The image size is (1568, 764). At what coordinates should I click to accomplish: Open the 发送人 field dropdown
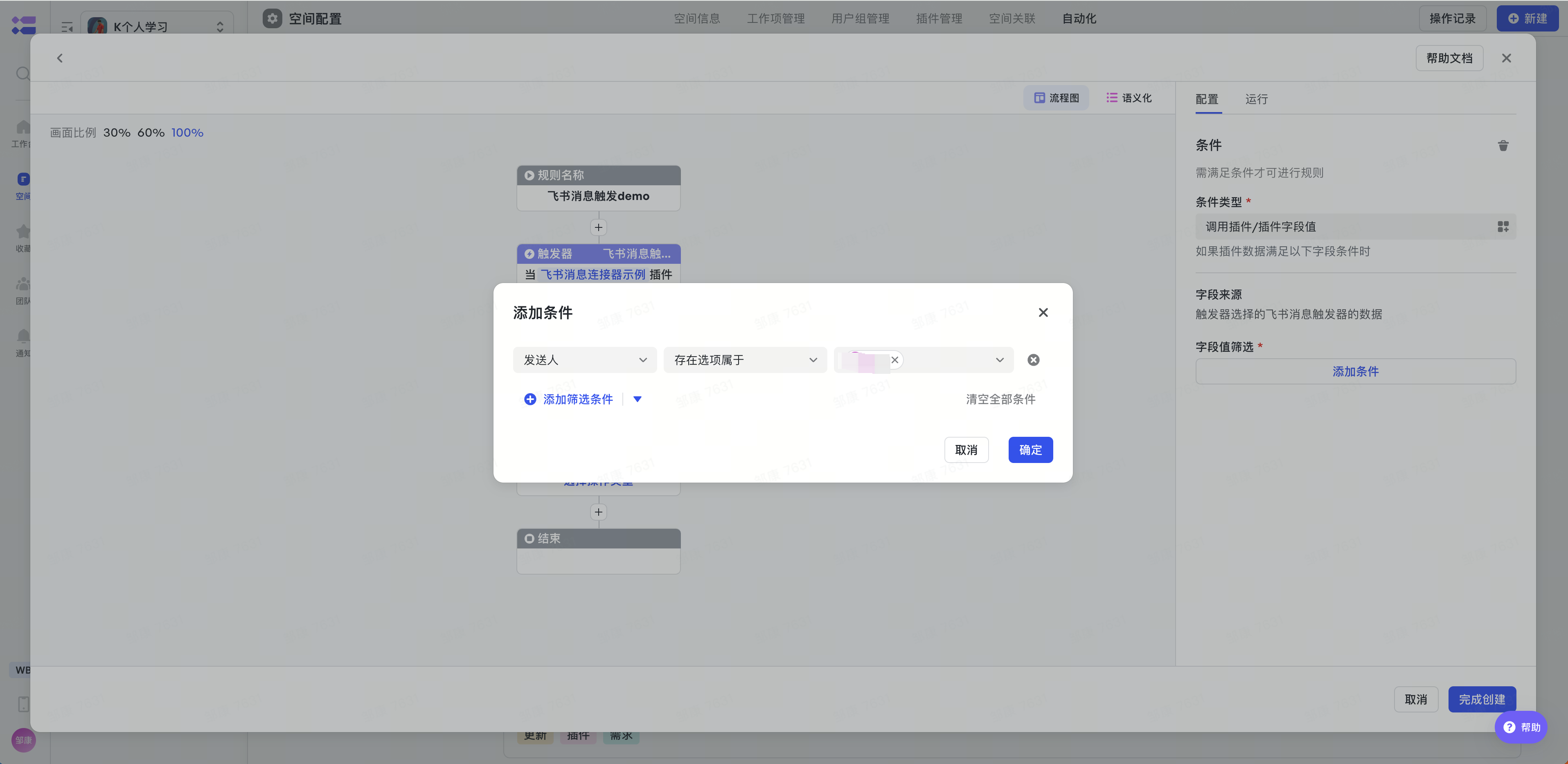point(584,360)
